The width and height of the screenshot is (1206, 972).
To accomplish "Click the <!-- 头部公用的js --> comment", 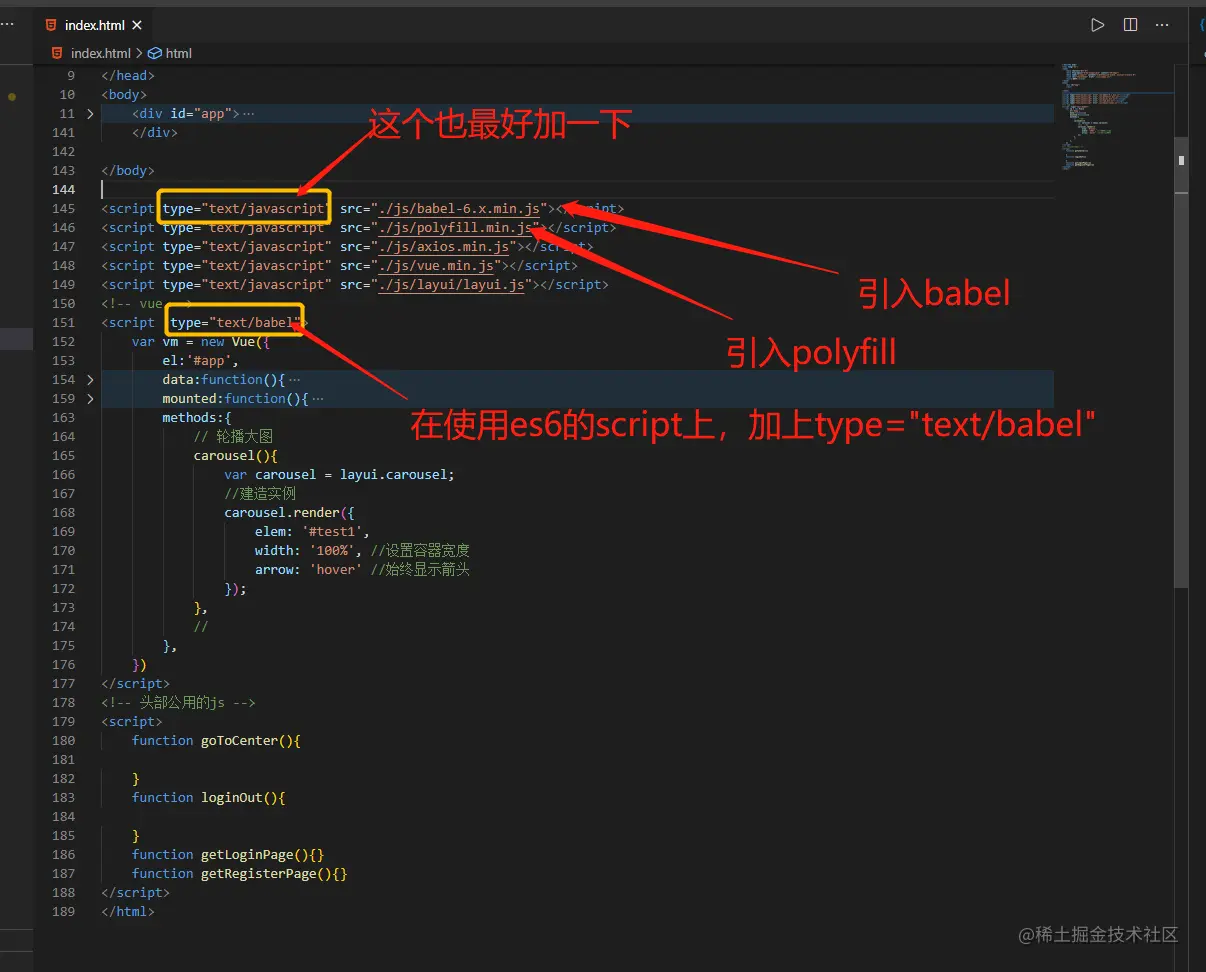I will [178, 702].
